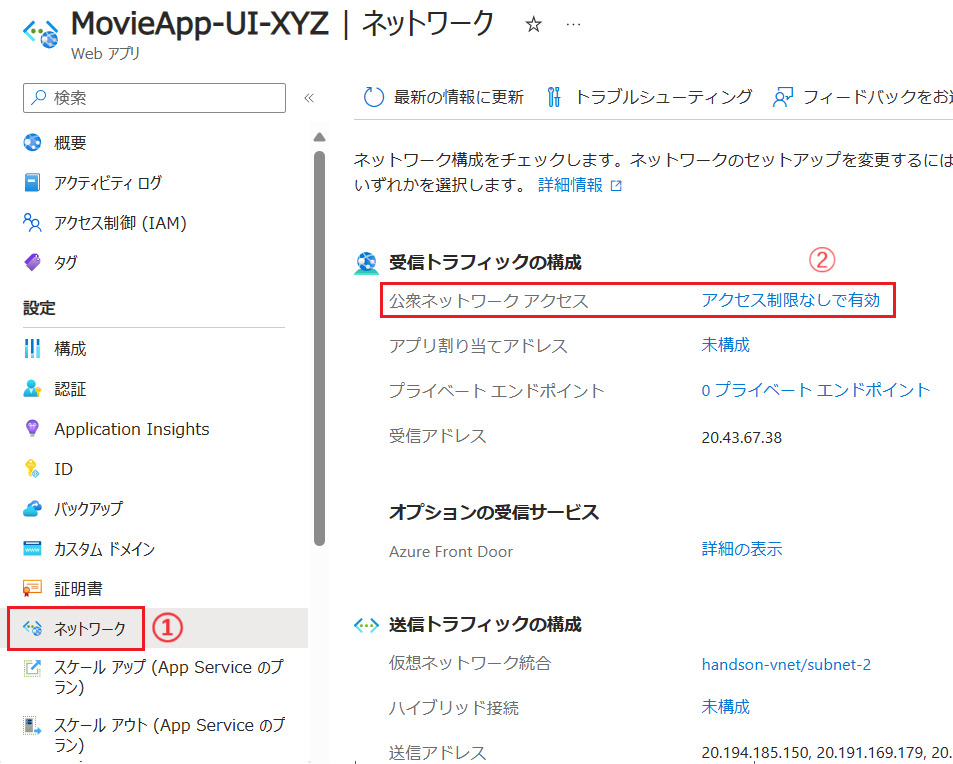Click 詳細の表示 for Azure Front Door
Viewport: 953px width, 764px height.
point(741,549)
